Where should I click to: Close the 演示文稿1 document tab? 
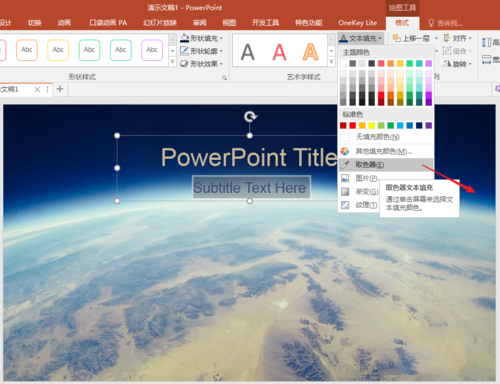click(x=37, y=89)
